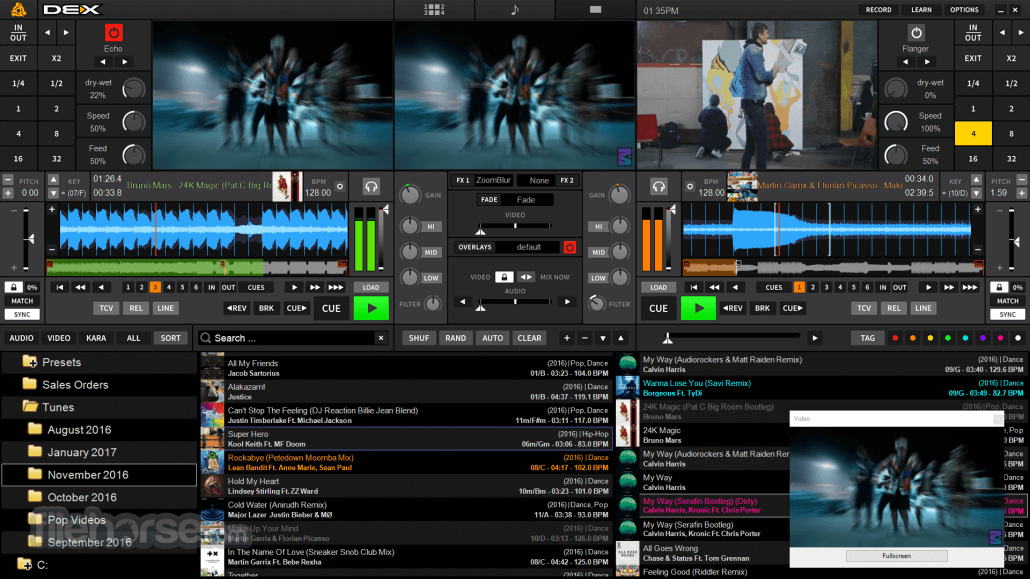Click Fullscreen in video preview window
The width and height of the screenshot is (1030, 579).
[896, 556]
